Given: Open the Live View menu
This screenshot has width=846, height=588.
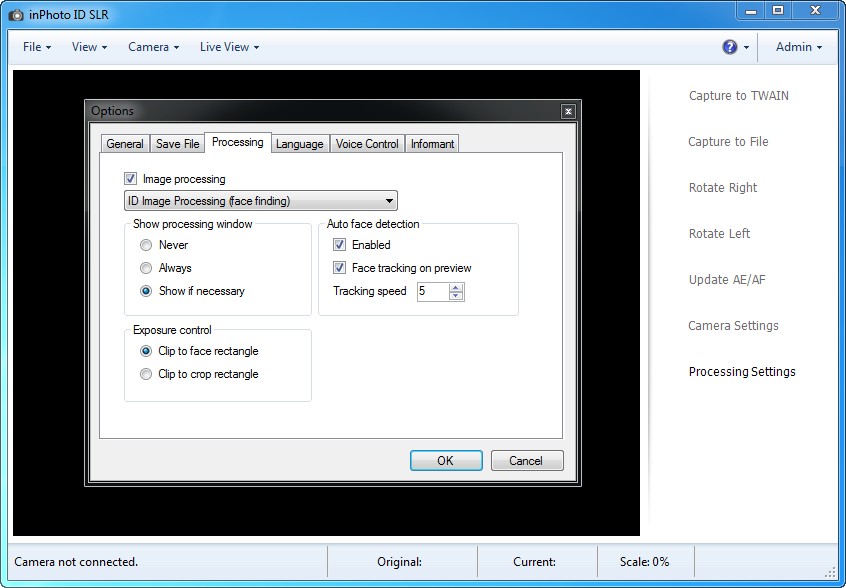Looking at the screenshot, I should point(229,47).
